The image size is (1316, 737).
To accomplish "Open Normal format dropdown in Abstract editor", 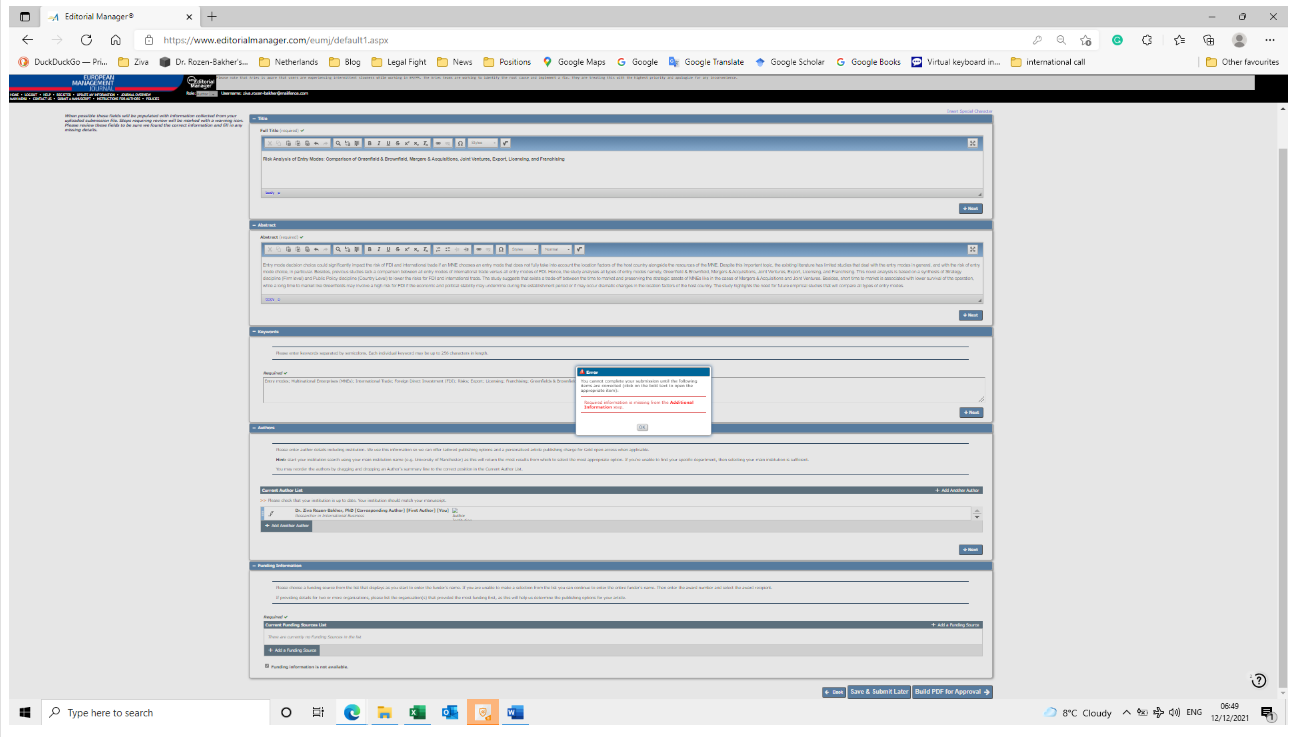I will pos(556,249).
